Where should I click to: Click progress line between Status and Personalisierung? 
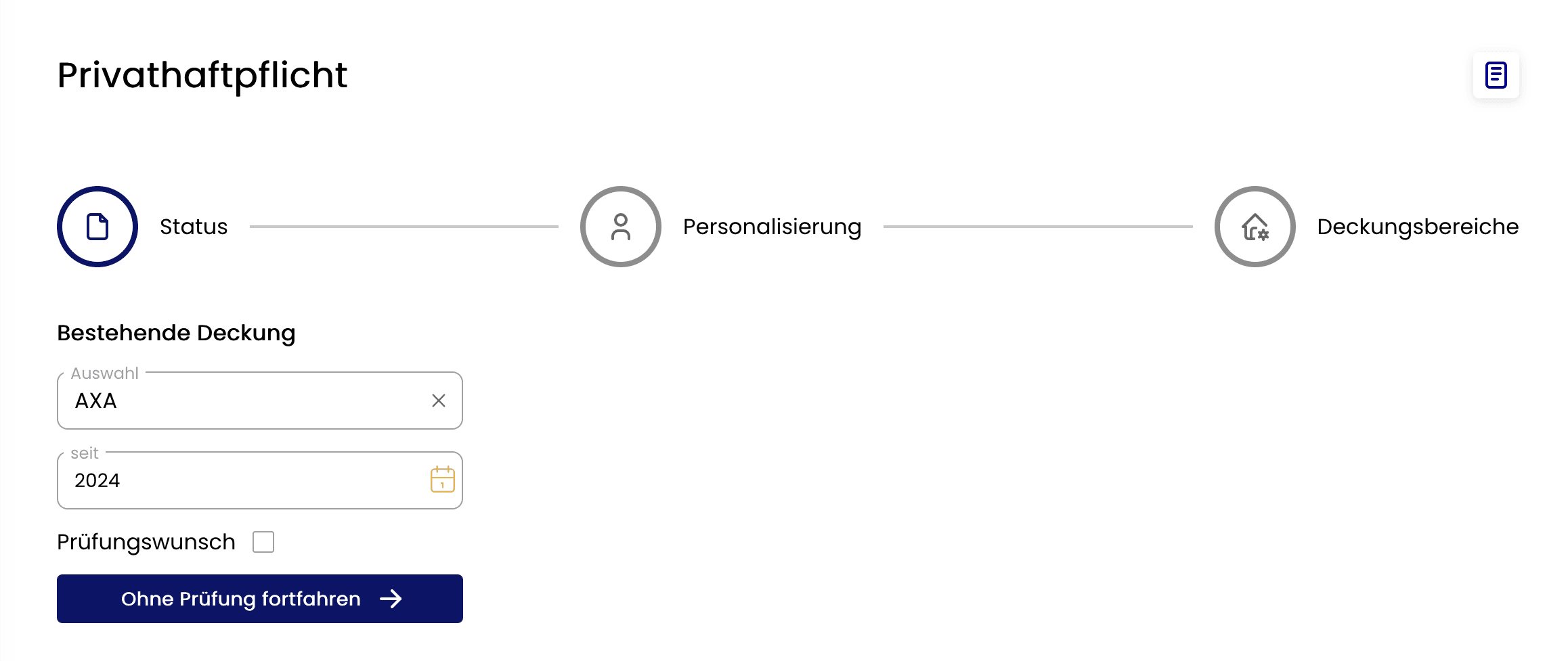[404, 227]
